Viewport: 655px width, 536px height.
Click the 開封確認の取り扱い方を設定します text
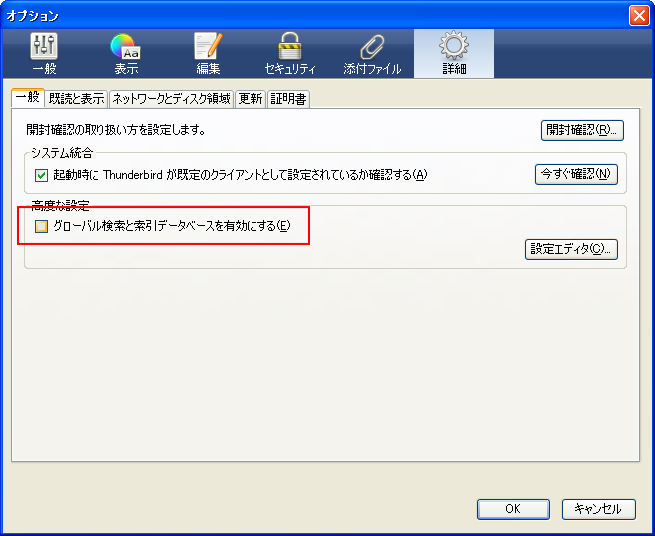pyautogui.click(x=116, y=130)
